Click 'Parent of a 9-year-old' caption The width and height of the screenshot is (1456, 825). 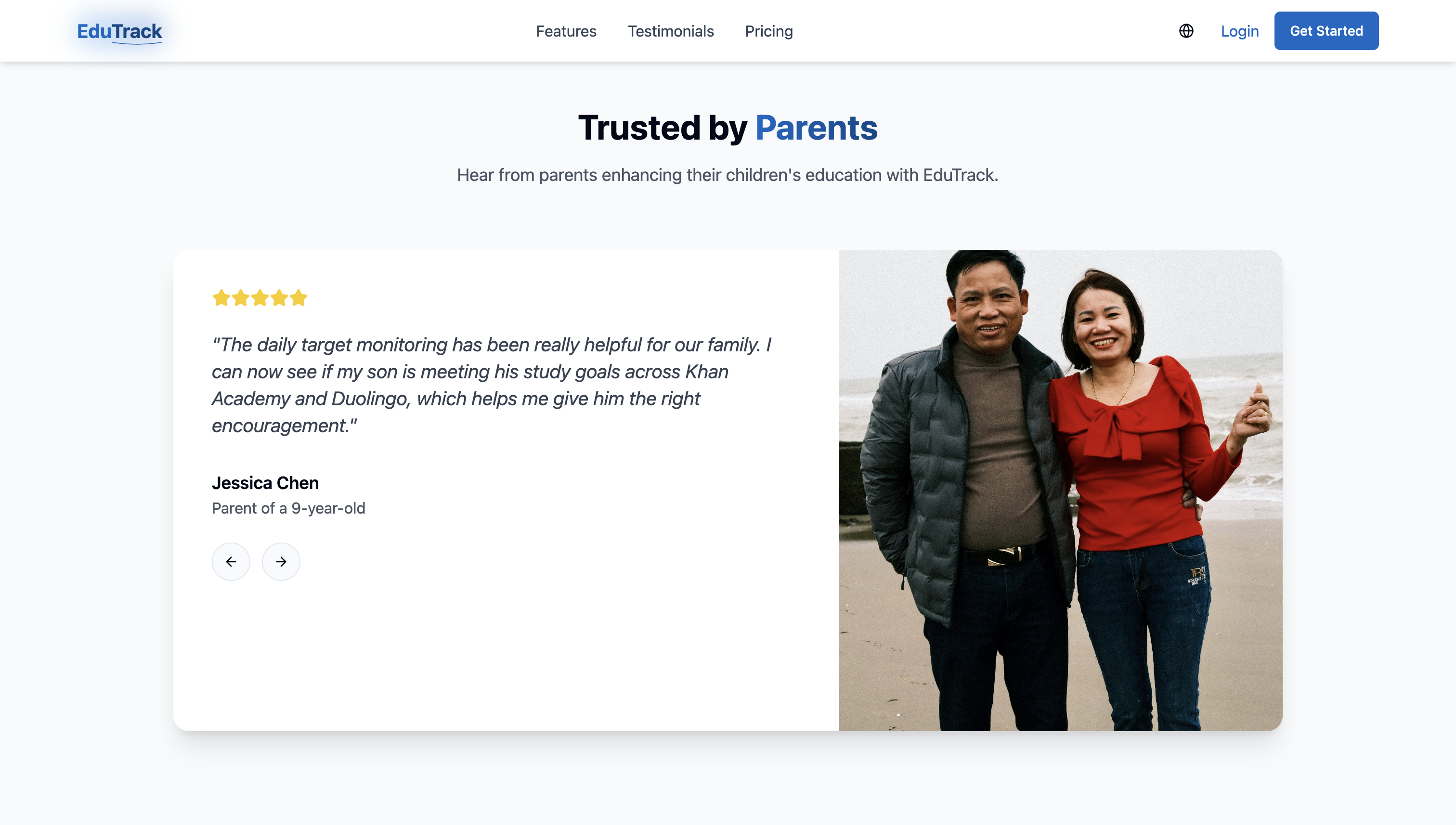point(288,508)
